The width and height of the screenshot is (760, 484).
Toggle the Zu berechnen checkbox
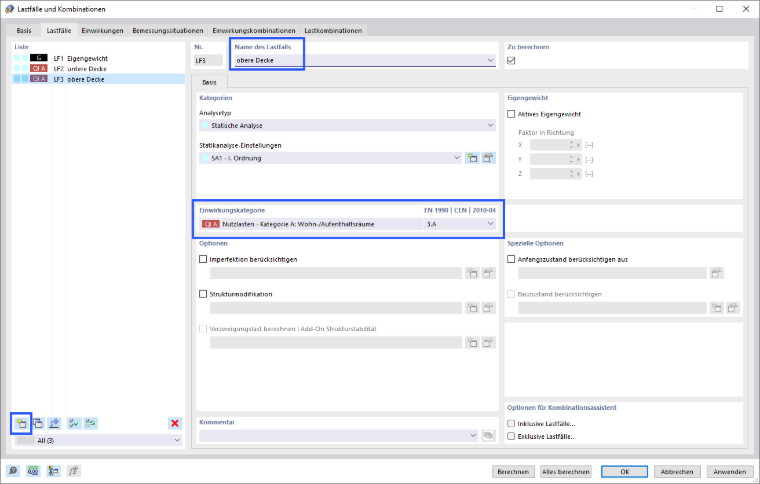click(x=511, y=61)
